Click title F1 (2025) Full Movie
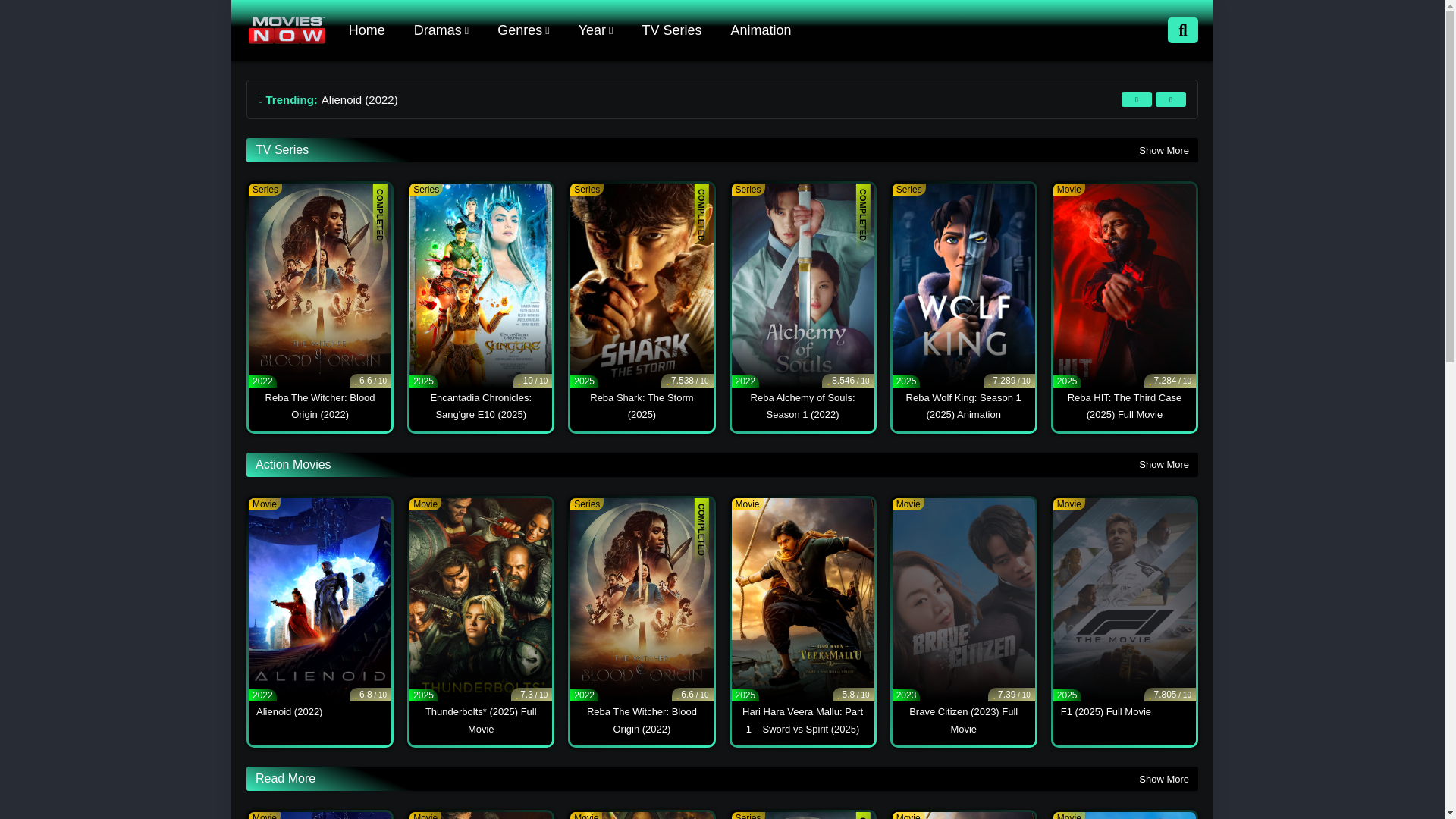This screenshot has height=819, width=1456. (x=1106, y=712)
